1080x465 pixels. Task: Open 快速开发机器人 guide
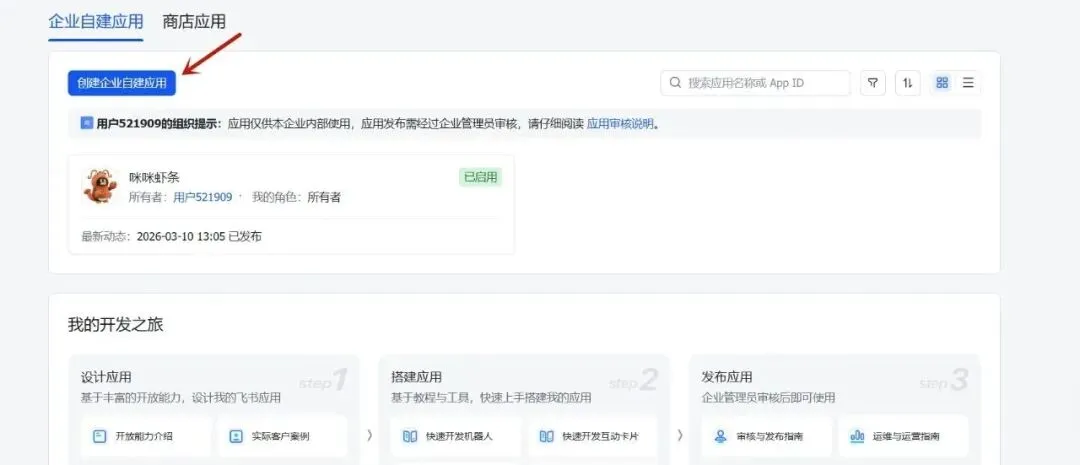tap(455, 436)
